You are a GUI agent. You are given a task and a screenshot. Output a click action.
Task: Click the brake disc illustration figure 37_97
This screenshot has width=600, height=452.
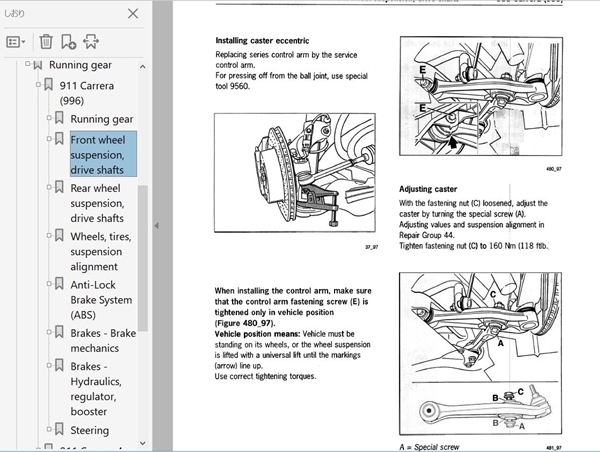pyautogui.click(x=295, y=173)
